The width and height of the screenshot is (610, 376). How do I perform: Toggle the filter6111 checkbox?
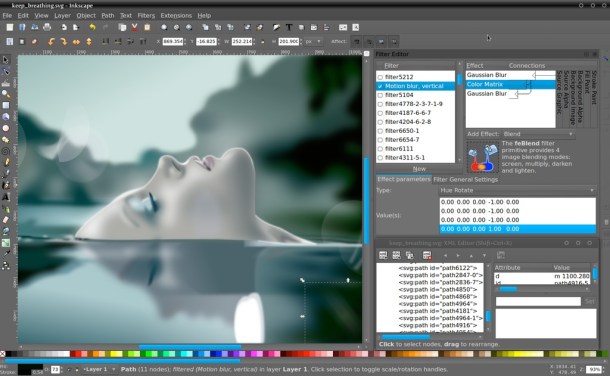click(380, 149)
